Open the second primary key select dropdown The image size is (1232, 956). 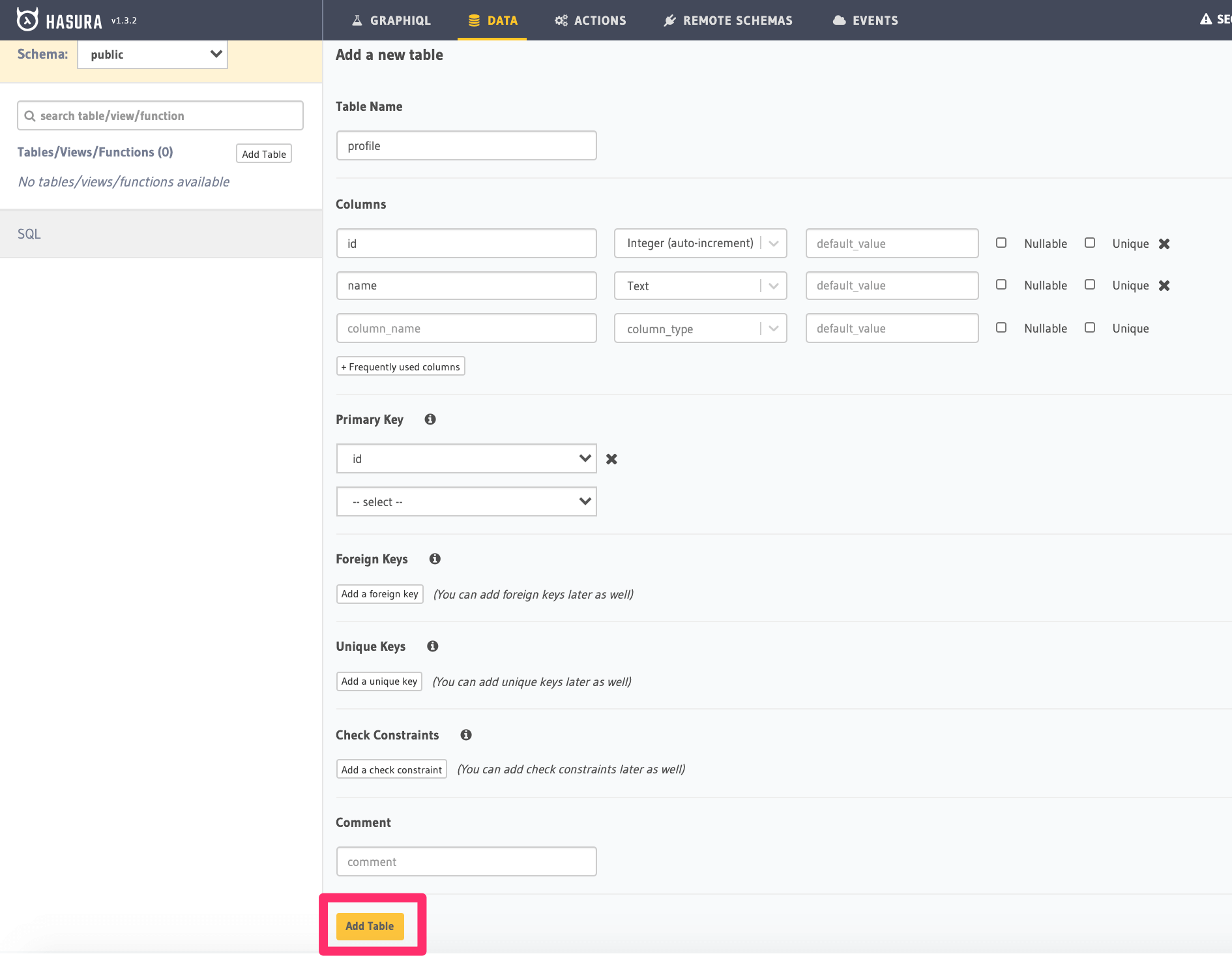pyautogui.click(x=466, y=501)
